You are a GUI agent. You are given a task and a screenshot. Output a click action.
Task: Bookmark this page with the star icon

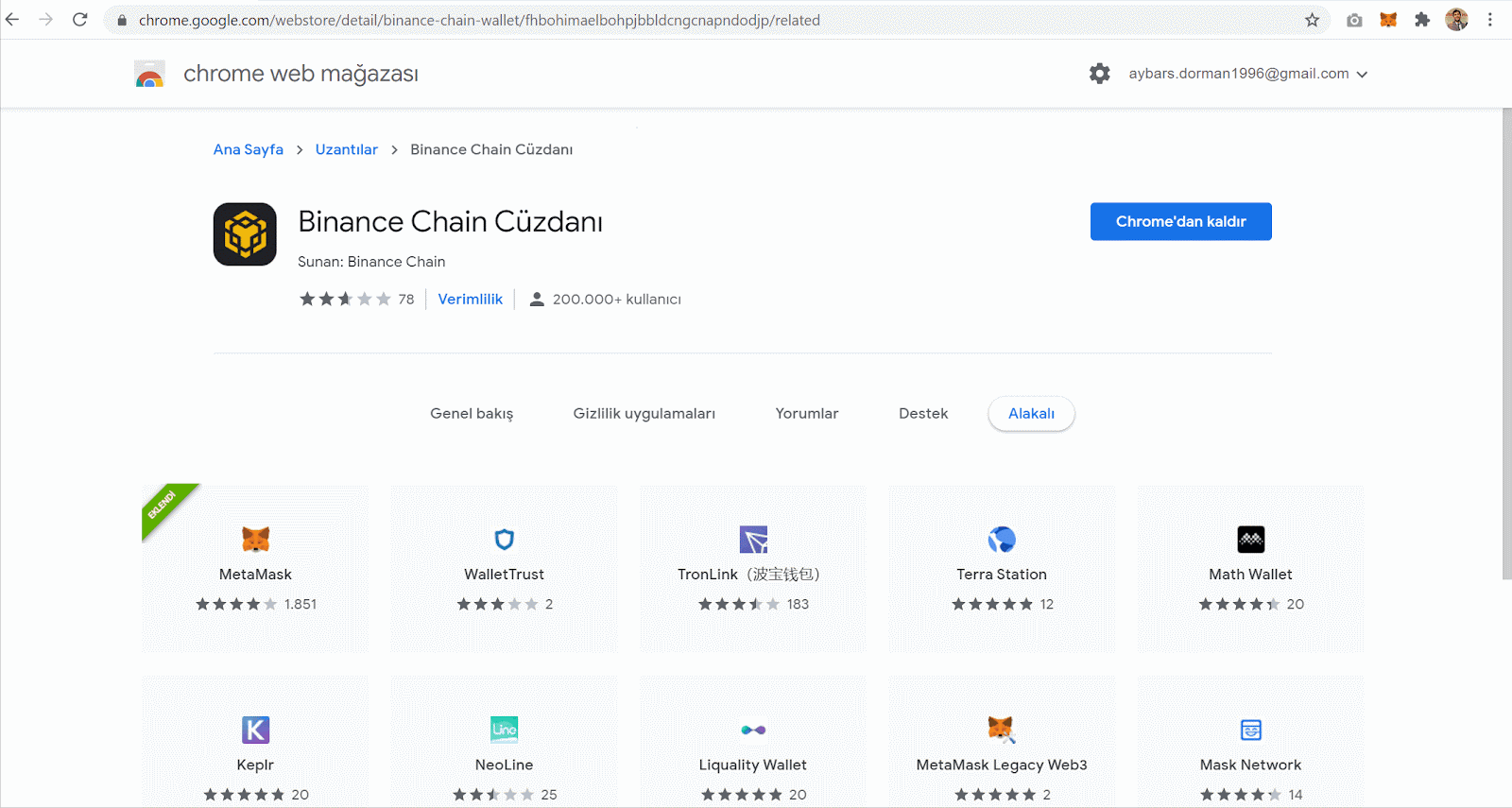click(x=1312, y=20)
